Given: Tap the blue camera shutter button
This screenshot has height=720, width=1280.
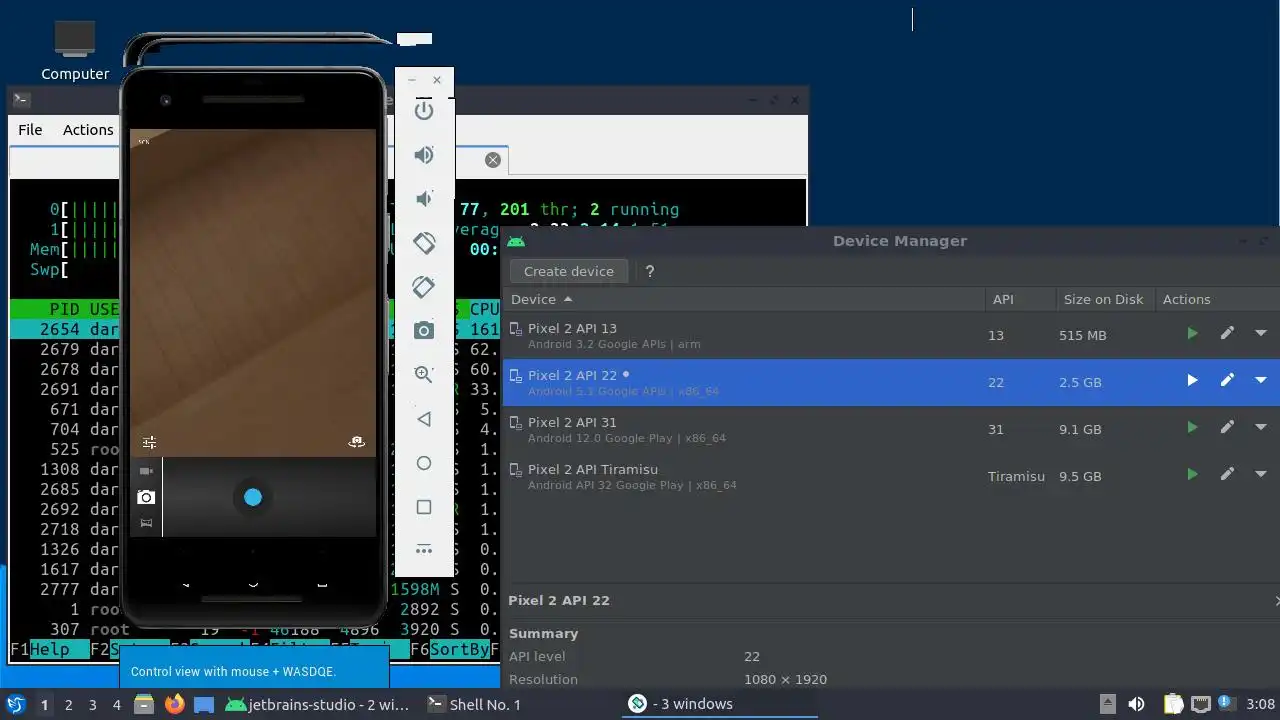Looking at the screenshot, I should coord(253,497).
